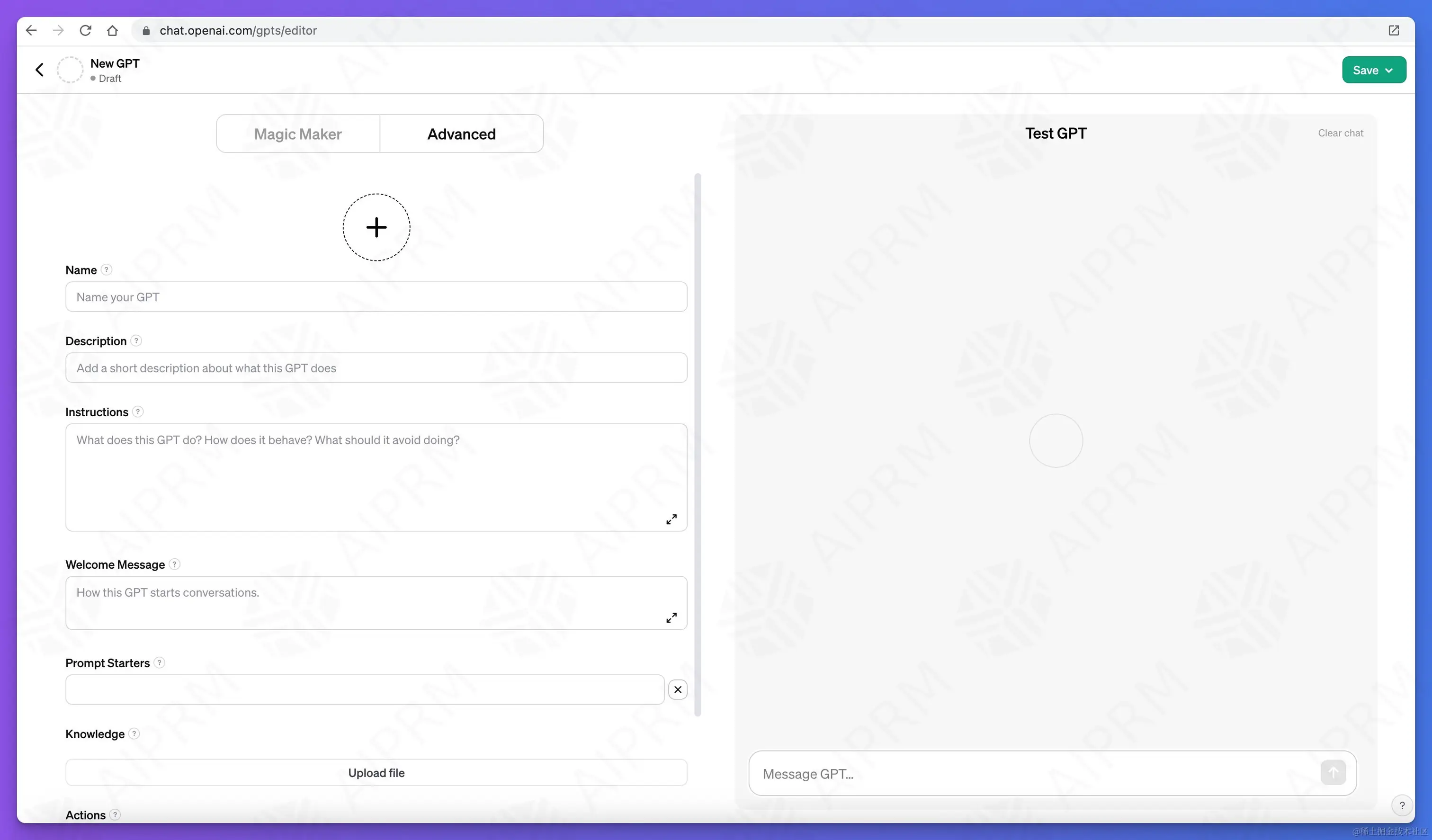The width and height of the screenshot is (1432, 840).
Task: Switch to the Magic Maker tab
Action: pos(298,134)
